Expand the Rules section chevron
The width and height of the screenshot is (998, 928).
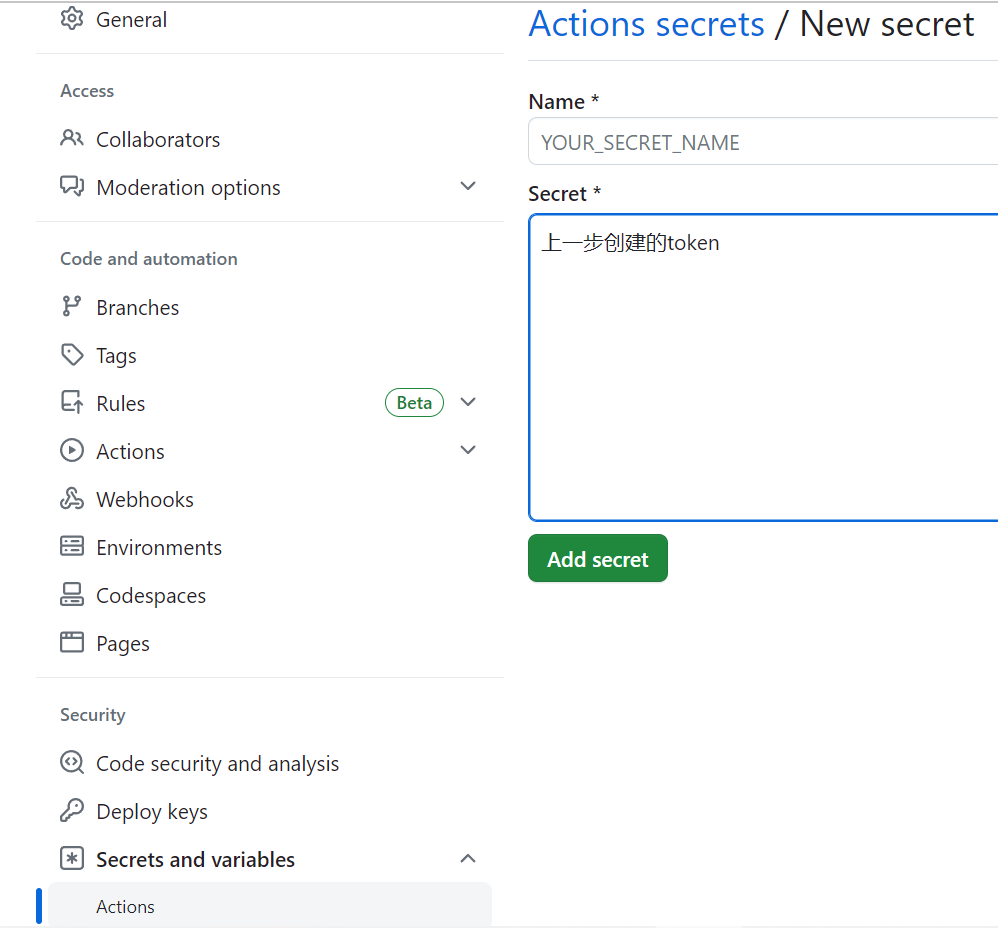point(468,402)
